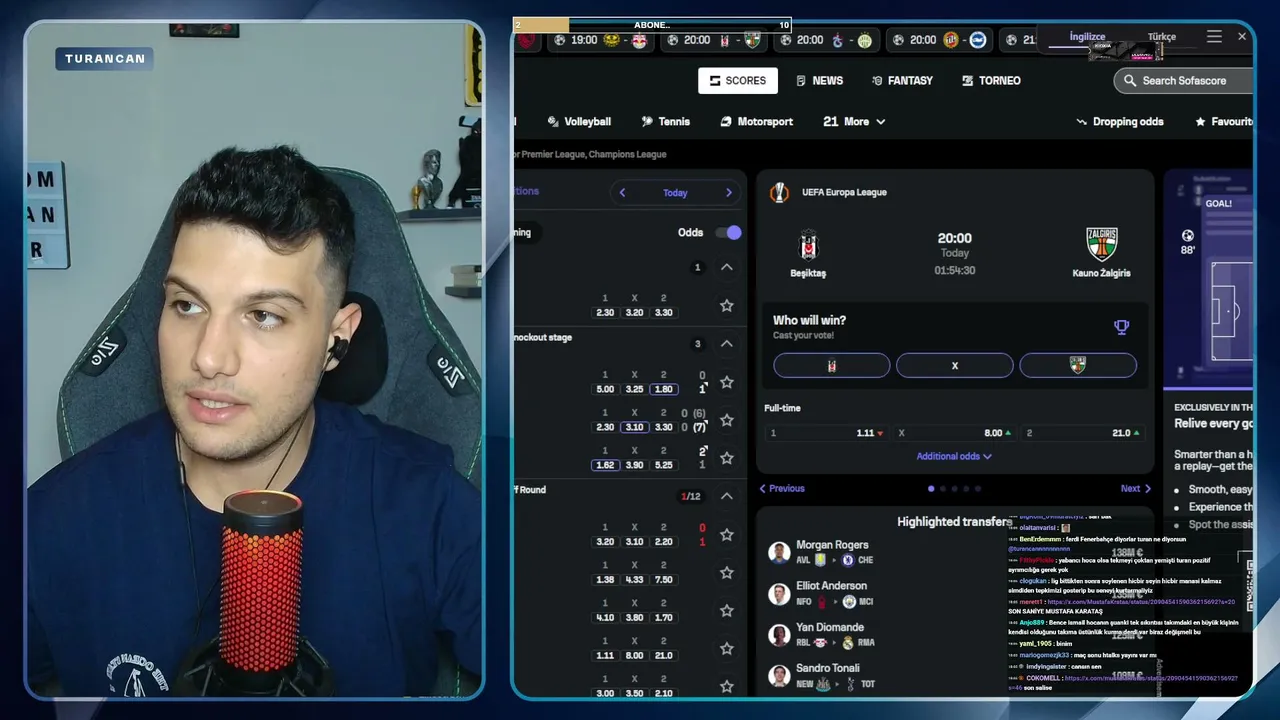Open the UEFA Europa League logo
This screenshot has height=720, width=1280.
pyautogui.click(x=779, y=193)
